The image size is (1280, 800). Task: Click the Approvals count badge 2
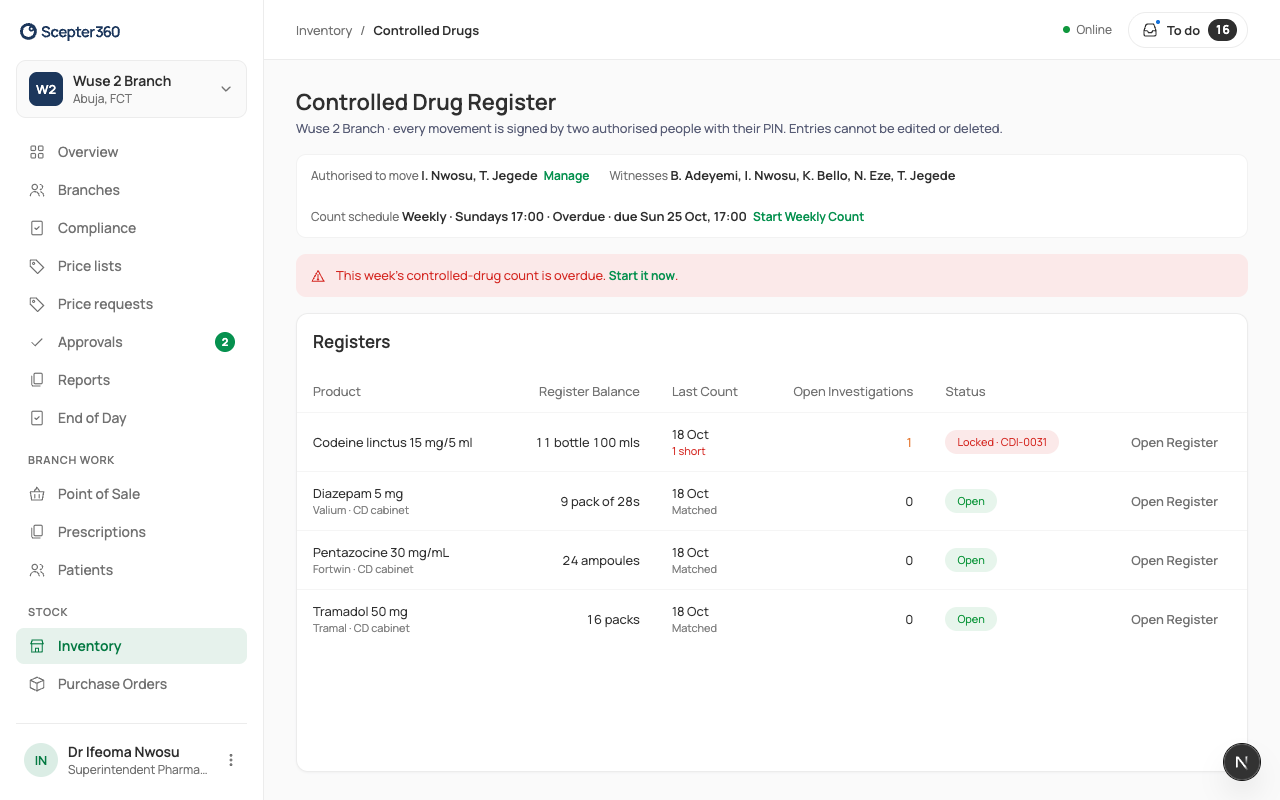point(225,342)
